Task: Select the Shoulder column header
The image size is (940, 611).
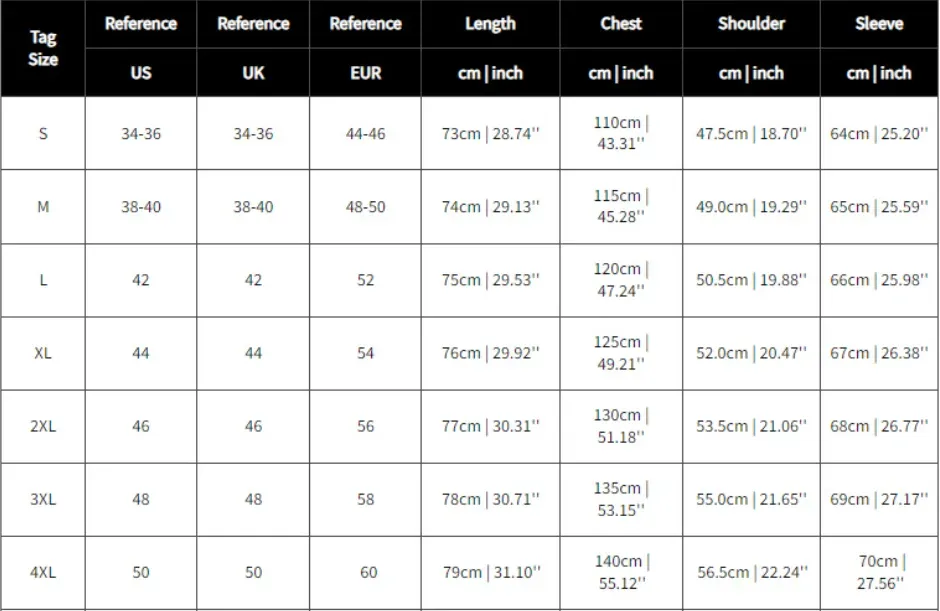Action: [751, 24]
